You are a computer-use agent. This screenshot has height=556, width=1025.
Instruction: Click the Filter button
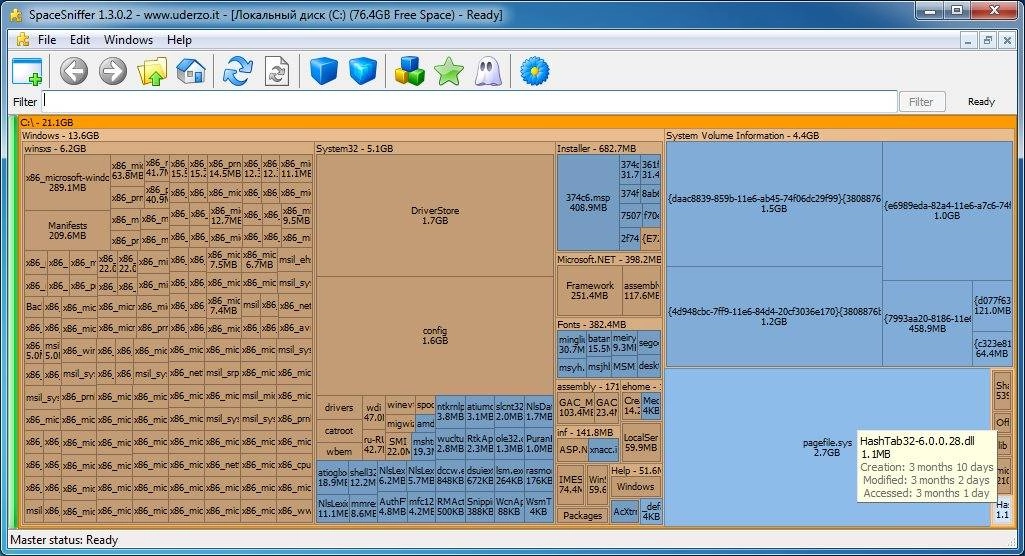click(920, 101)
